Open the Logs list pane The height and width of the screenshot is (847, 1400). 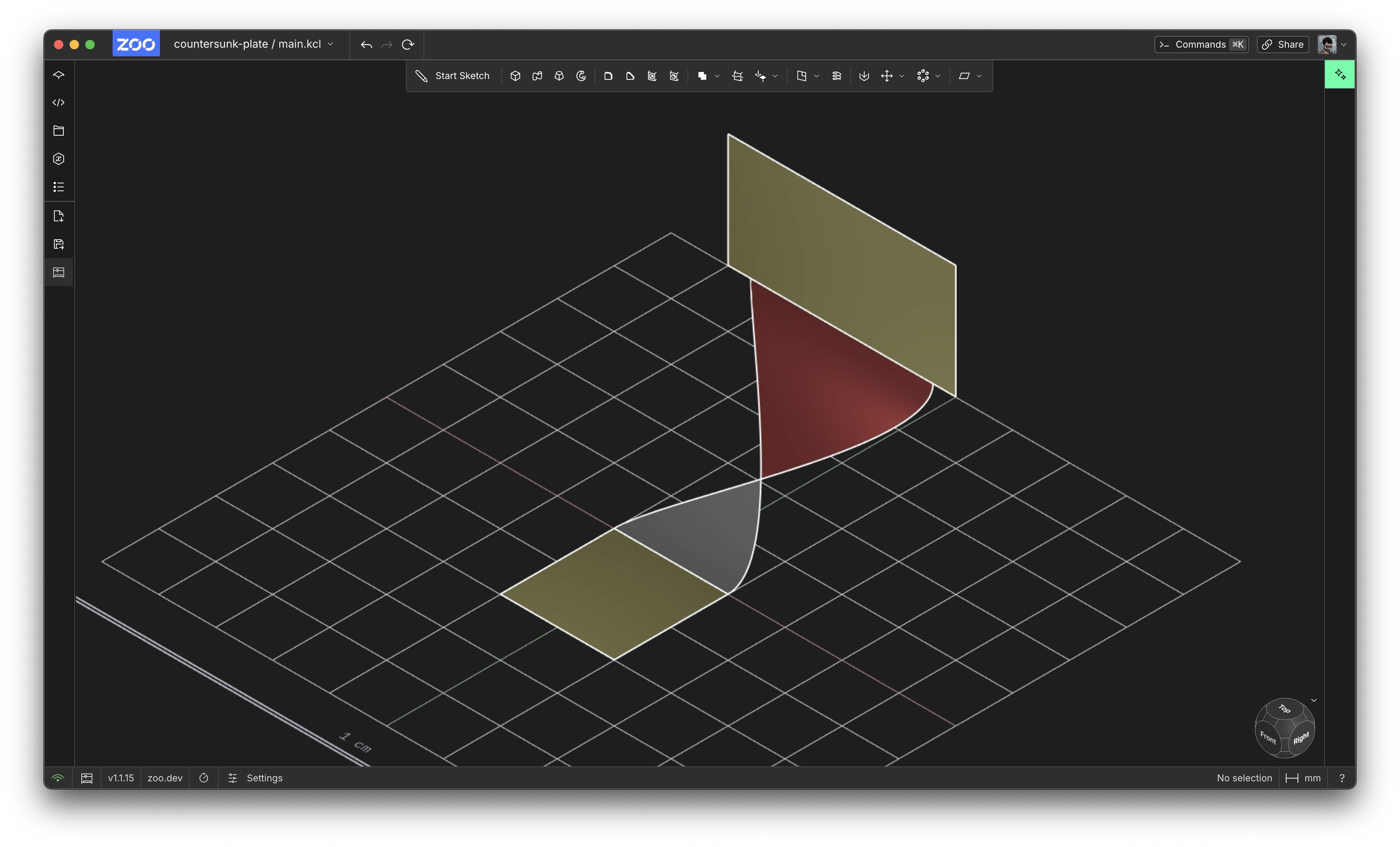click(x=59, y=187)
